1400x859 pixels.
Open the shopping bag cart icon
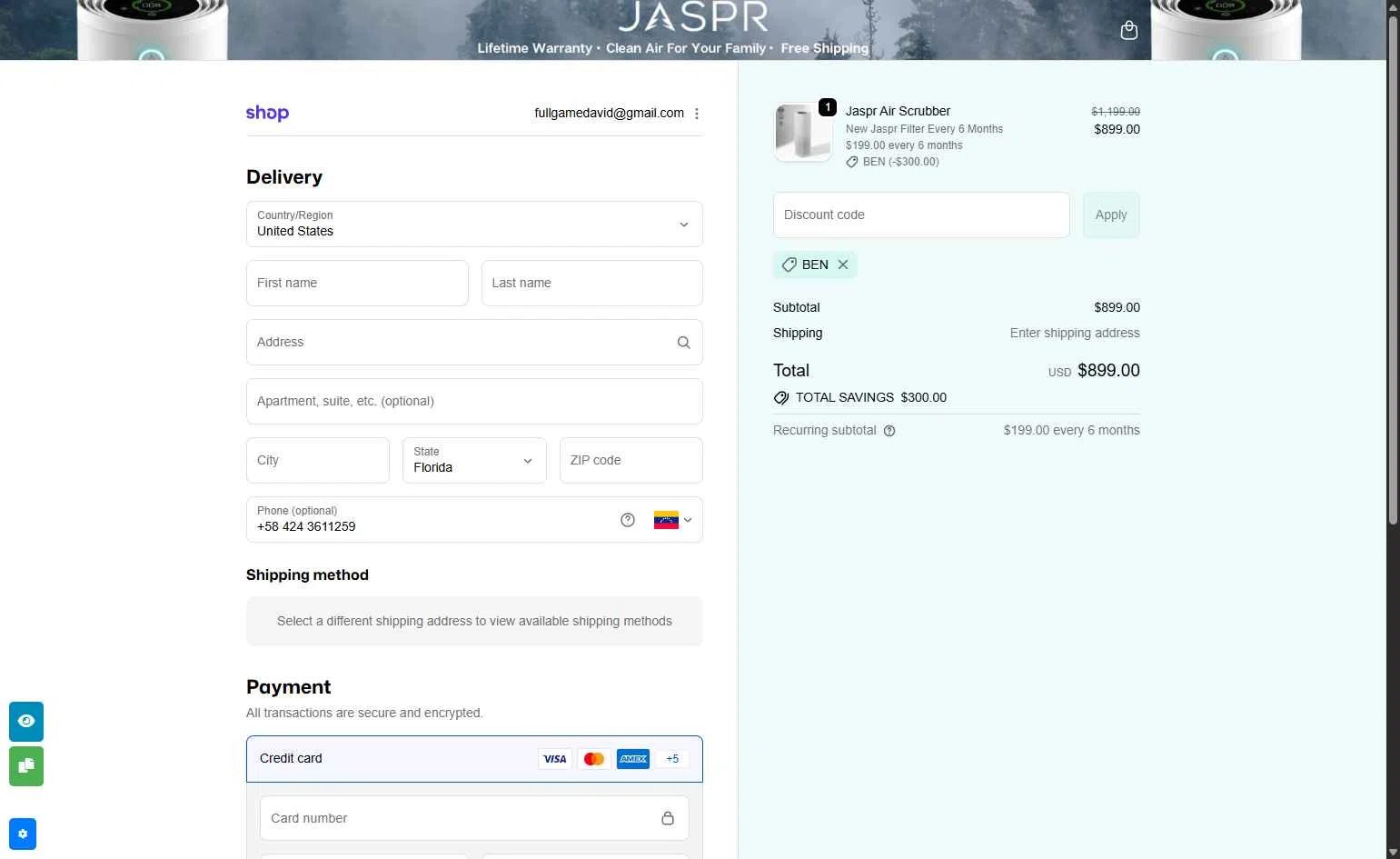pos(1129,31)
